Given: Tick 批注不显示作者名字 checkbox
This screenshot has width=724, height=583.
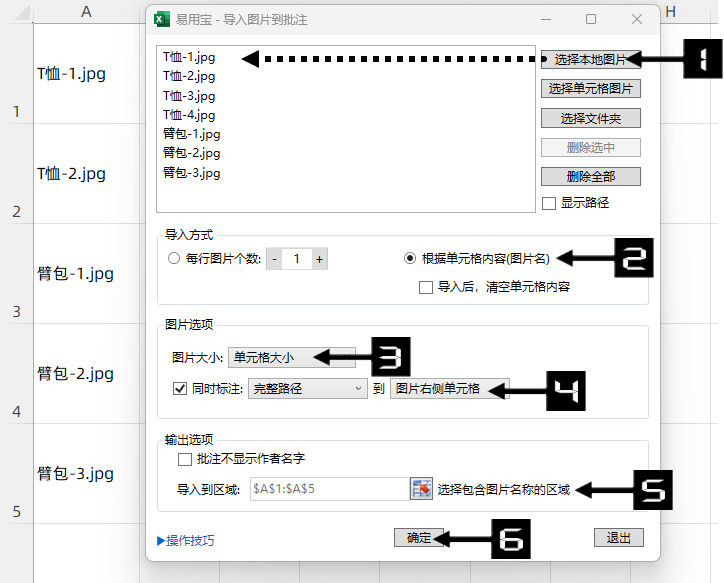Looking at the screenshot, I should point(184,459).
